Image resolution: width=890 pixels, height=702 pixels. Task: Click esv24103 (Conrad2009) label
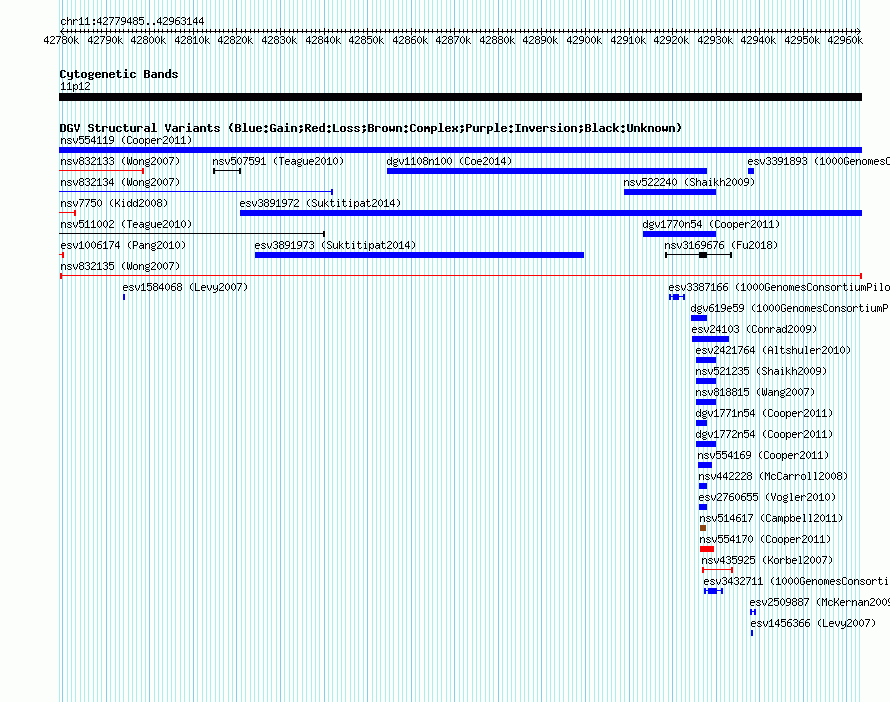[x=754, y=329]
